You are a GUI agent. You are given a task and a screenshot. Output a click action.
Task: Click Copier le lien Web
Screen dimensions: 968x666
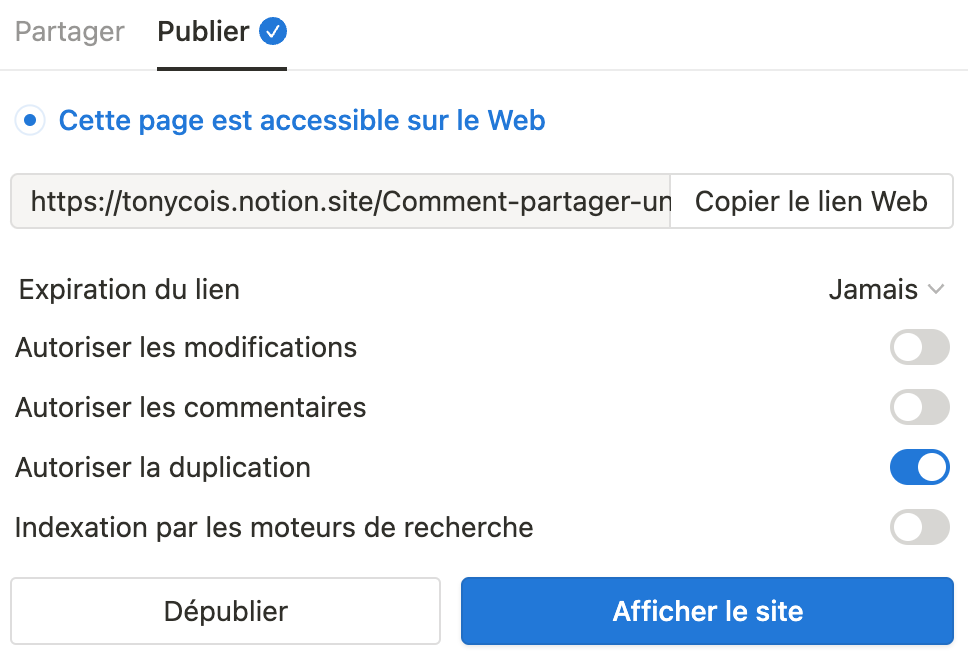pos(811,201)
